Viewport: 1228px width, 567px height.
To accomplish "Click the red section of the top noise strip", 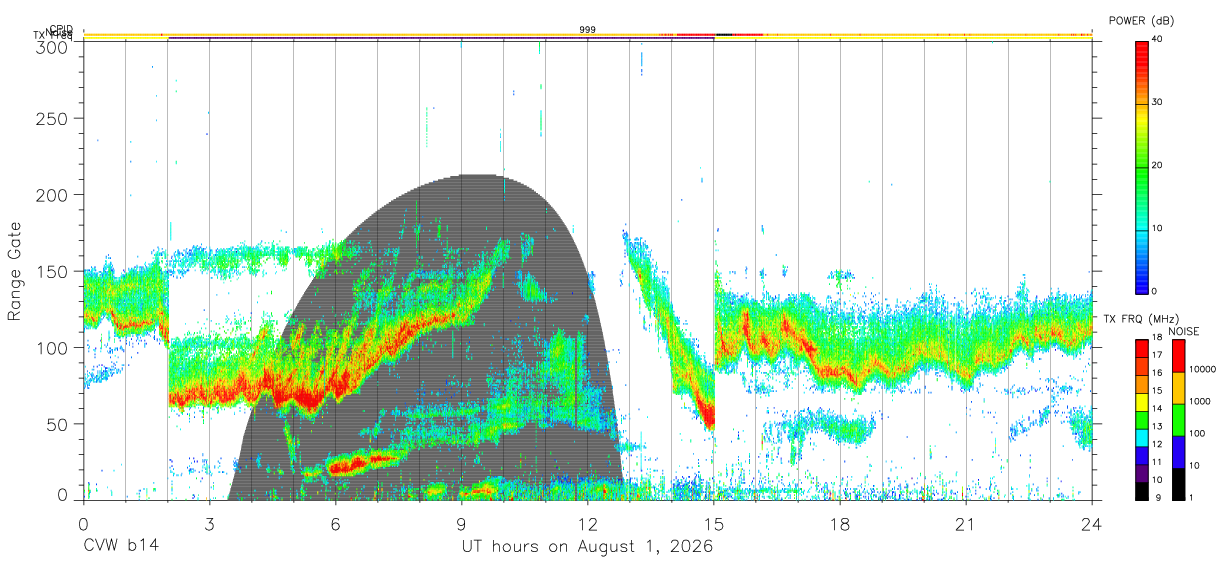I will pyautogui.click(x=696, y=35).
